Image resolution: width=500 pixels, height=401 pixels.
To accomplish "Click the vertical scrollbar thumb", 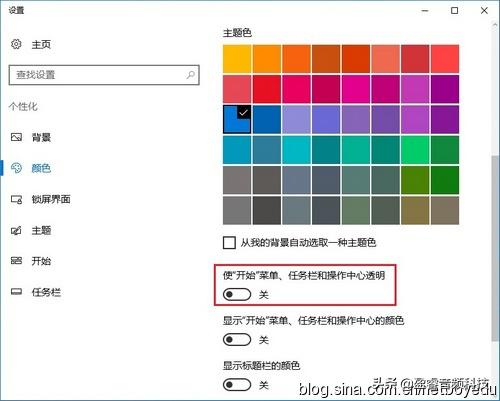I will pyautogui.click(x=495, y=247).
